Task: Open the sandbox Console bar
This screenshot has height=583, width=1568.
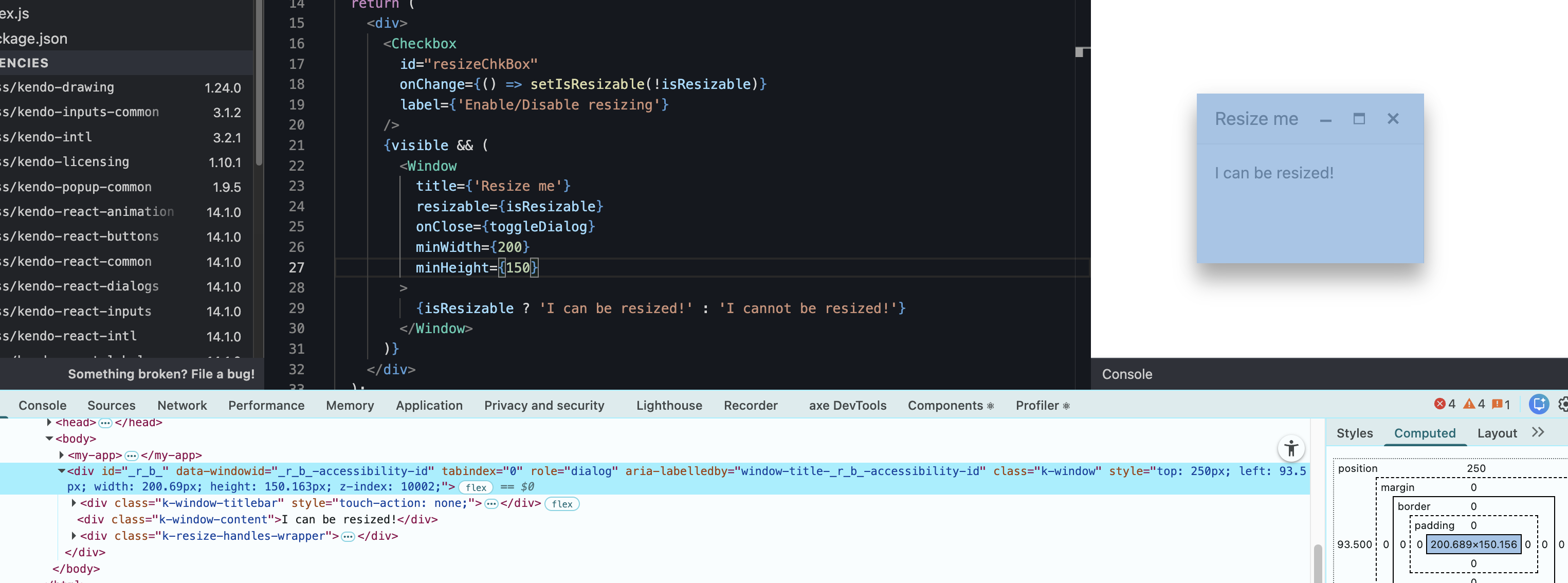Action: (x=1127, y=374)
